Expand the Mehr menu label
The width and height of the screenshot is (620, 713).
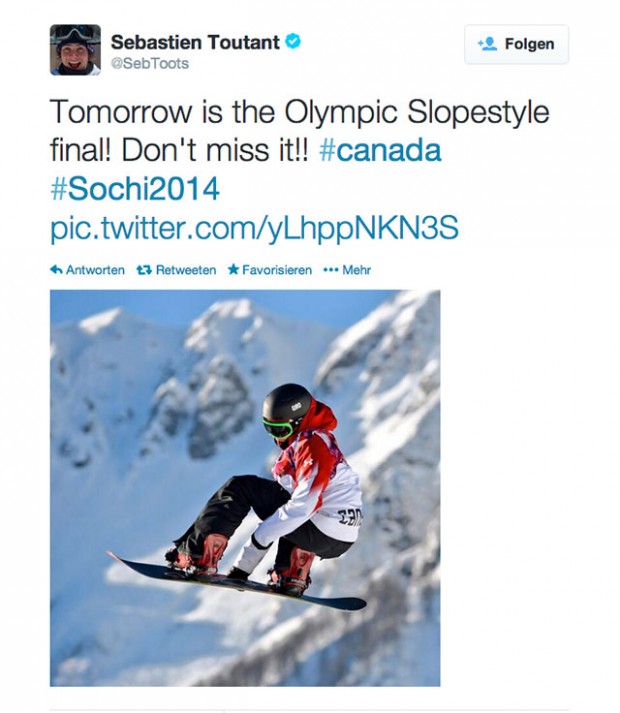click(357, 270)
